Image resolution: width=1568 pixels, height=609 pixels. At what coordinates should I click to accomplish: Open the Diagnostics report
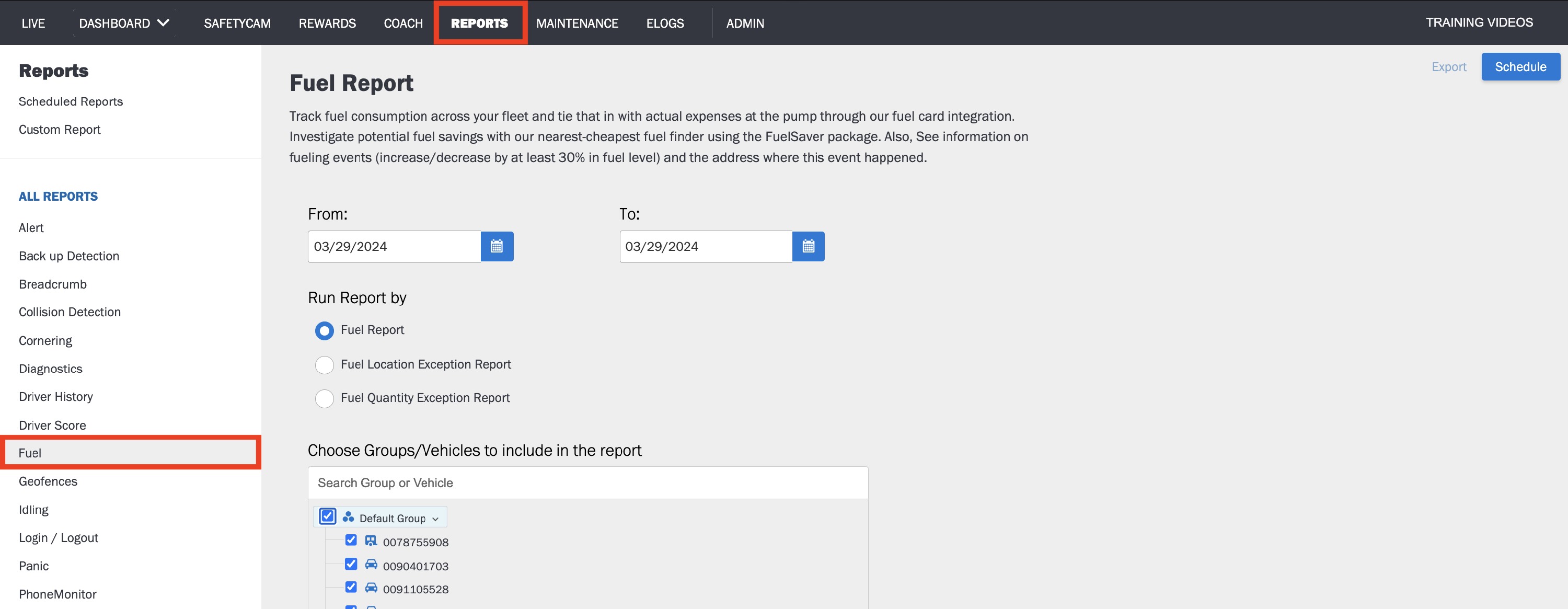click(x=51, y=369)
